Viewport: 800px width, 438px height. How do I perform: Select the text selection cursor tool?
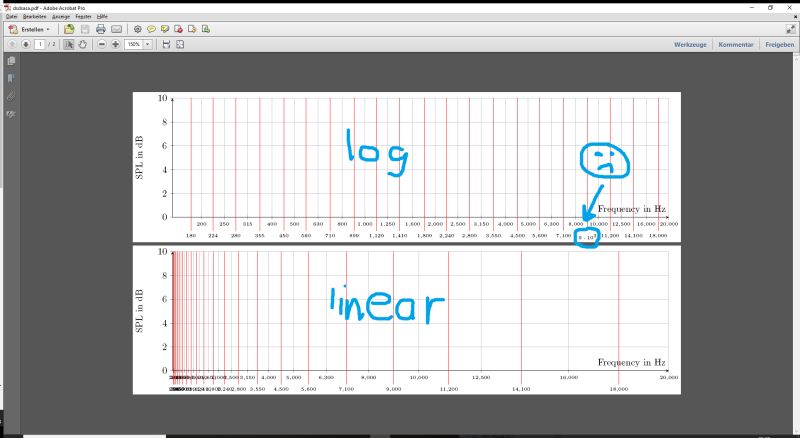click(x=68, y=44)
